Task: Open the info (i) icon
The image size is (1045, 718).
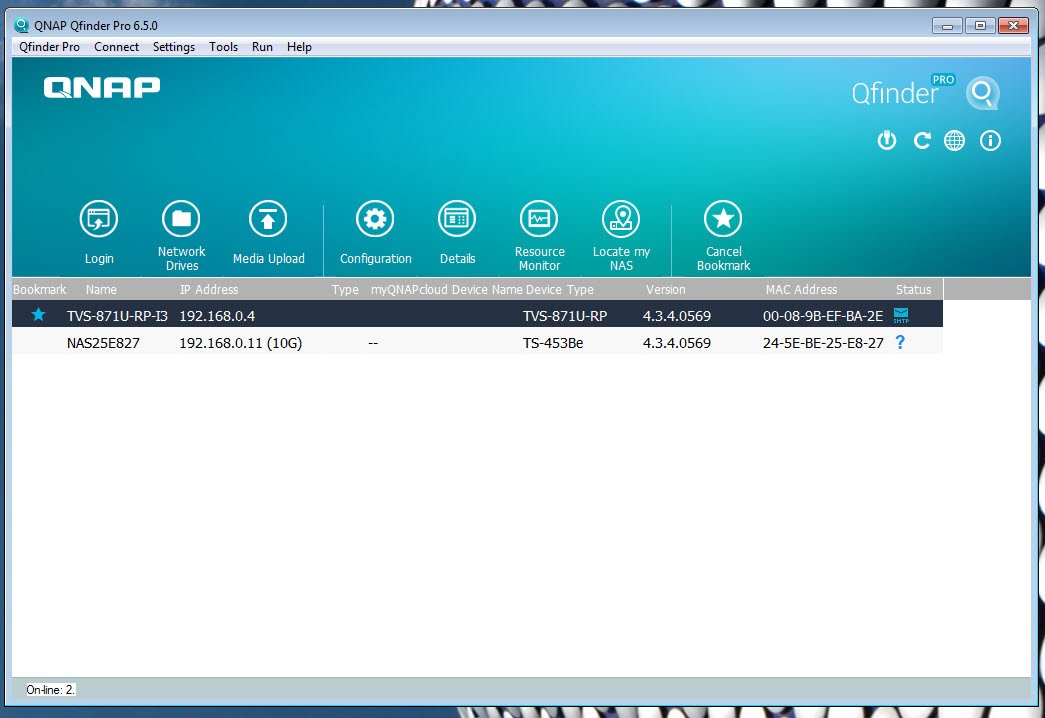Action: [x=990, y=141]
